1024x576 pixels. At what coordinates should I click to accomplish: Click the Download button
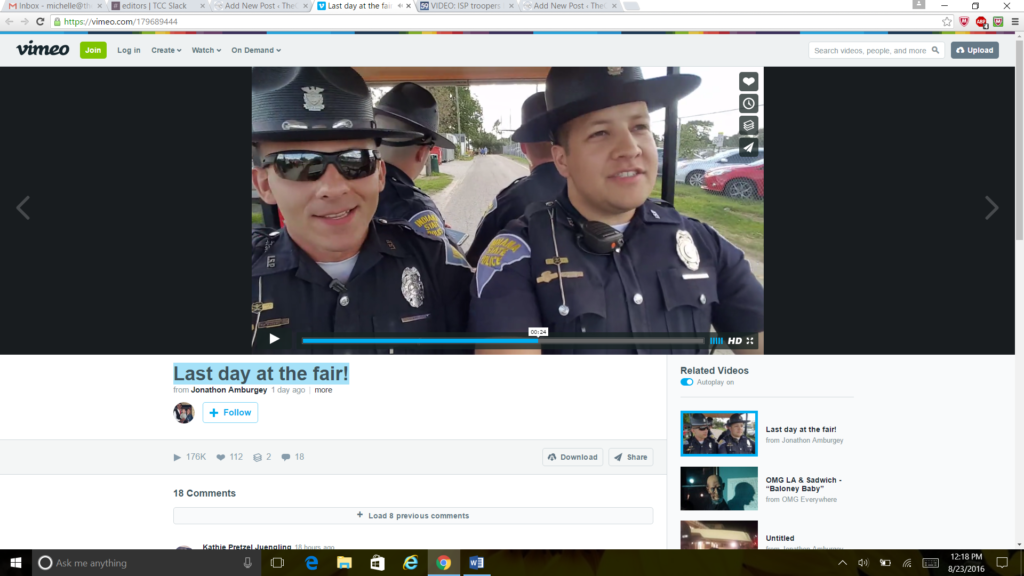click(572, 457)
